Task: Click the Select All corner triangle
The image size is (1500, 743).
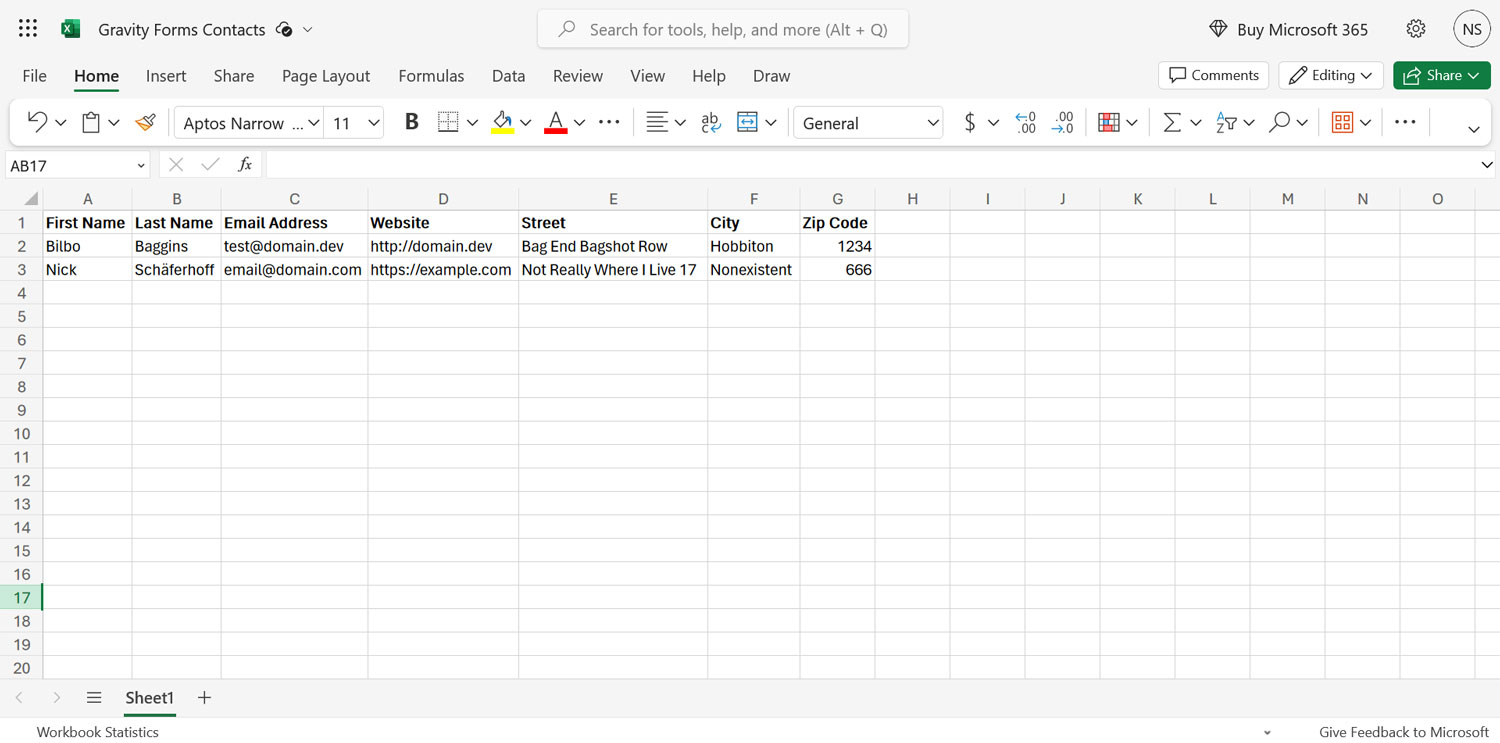Action: pos(31,199)
